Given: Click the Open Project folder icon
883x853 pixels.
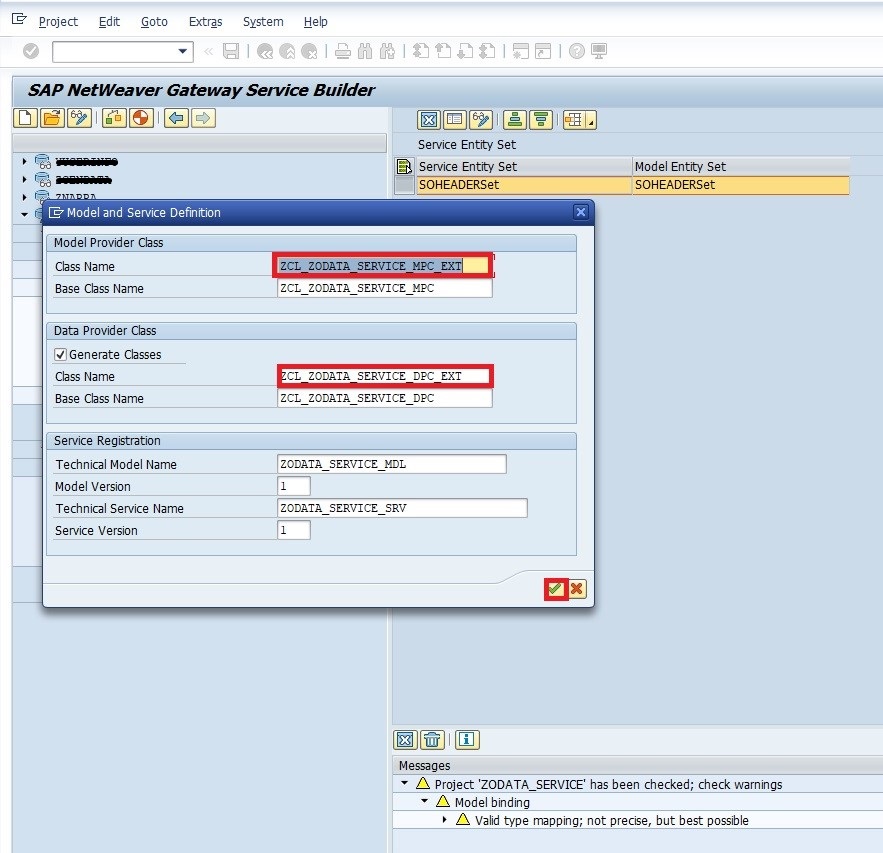Looking at the screenshot, I should (x=52, y=118).
